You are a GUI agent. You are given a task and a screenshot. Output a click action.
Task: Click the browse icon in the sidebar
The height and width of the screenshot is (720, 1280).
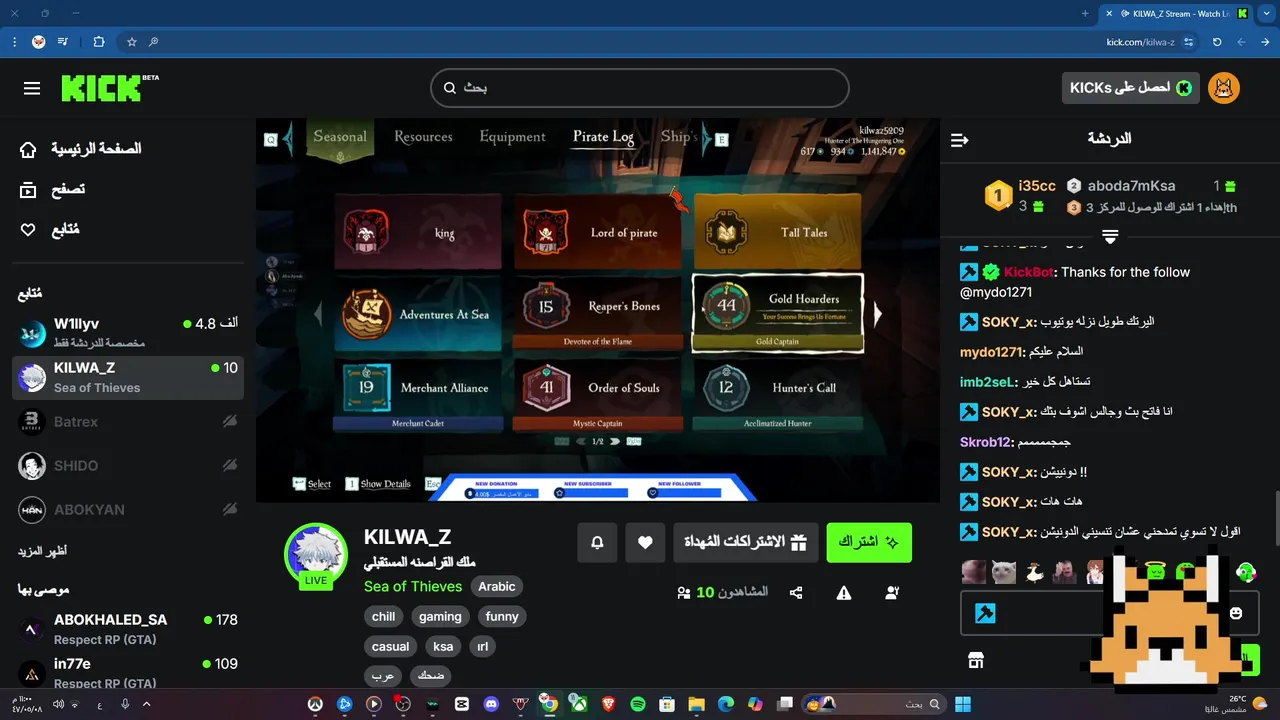[28, 189]
